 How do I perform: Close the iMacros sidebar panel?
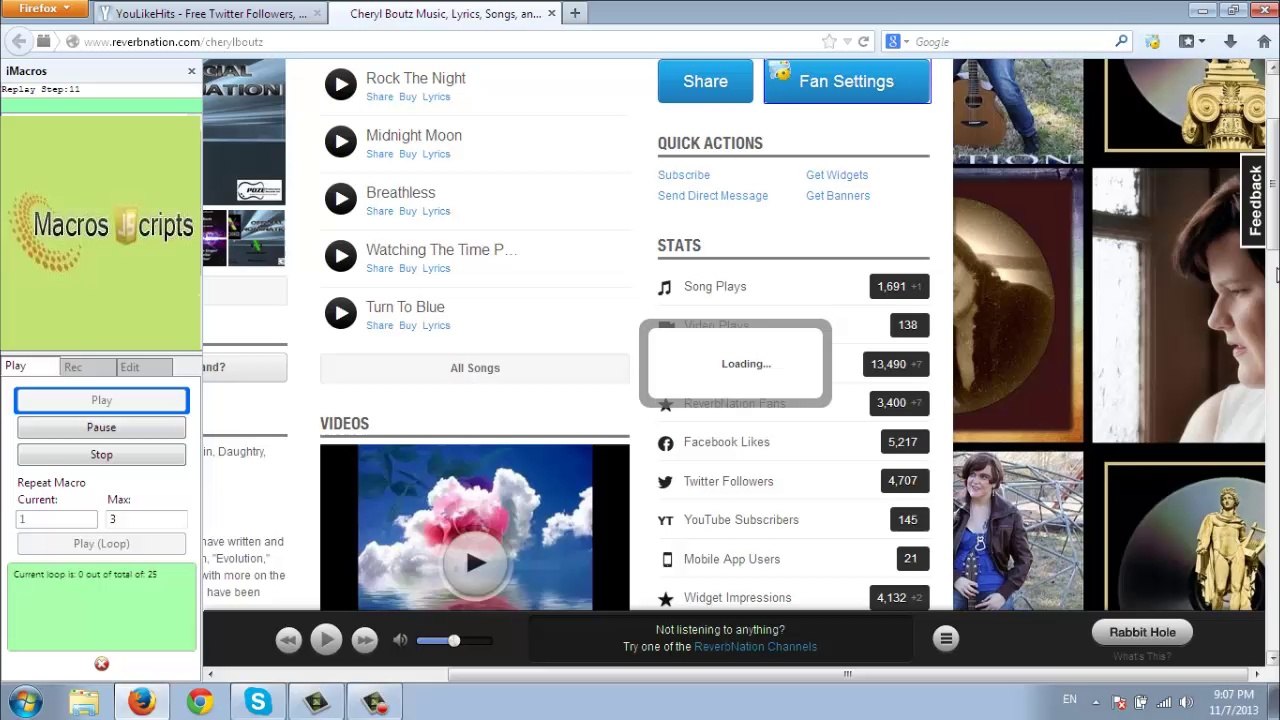191,71
